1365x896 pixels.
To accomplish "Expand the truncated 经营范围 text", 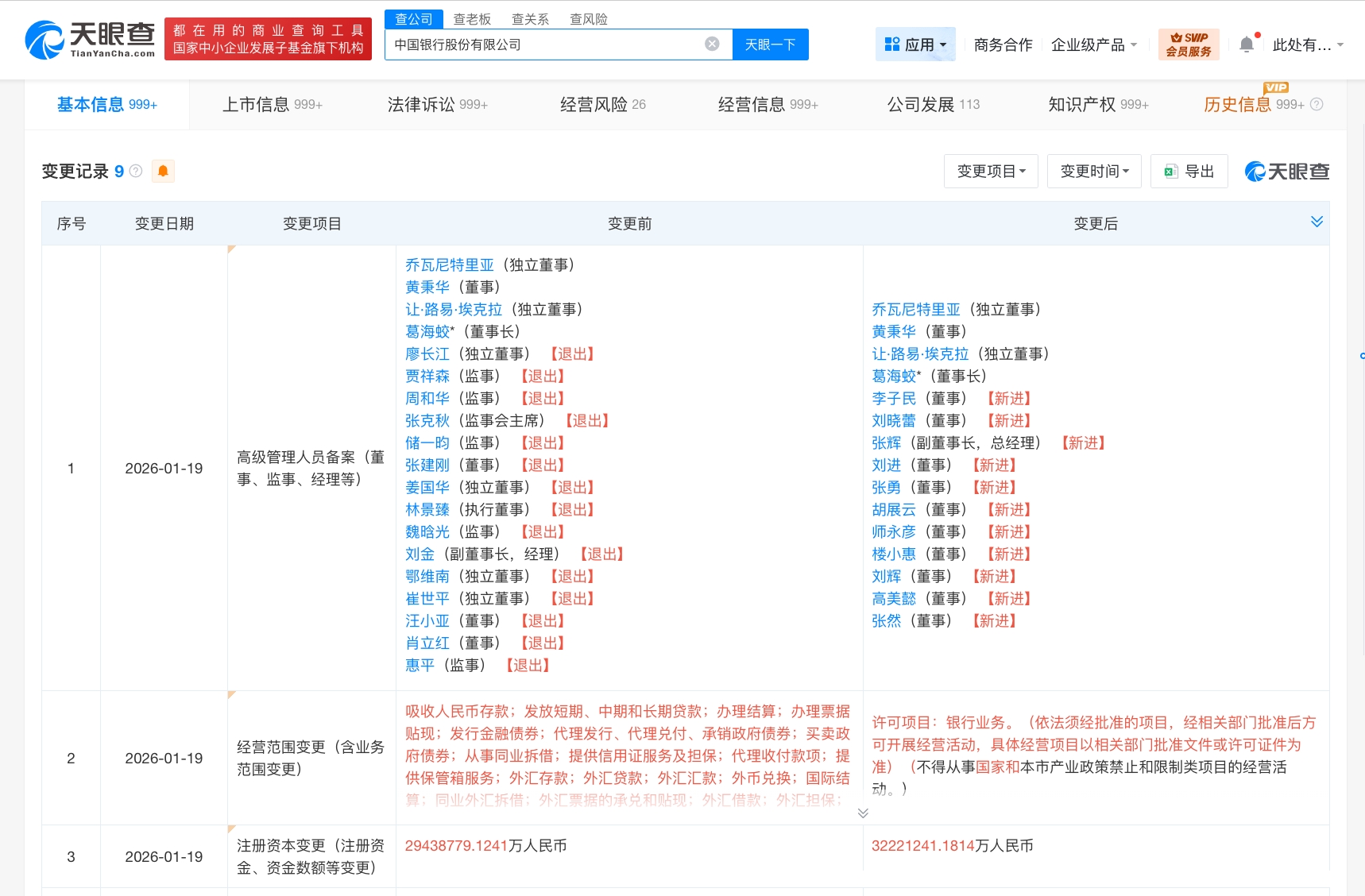I will (863, 813).
